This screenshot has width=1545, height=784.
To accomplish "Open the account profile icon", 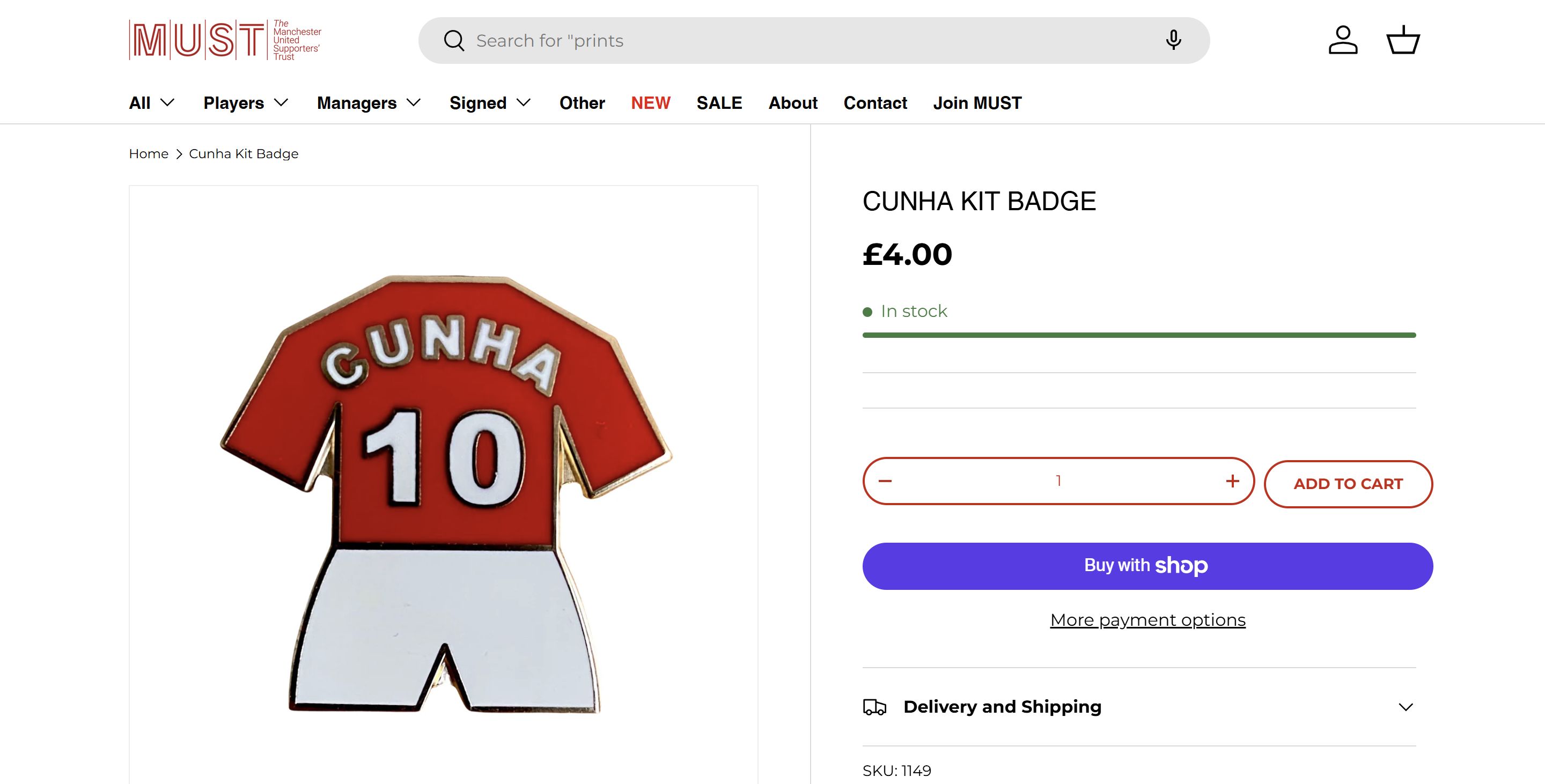I will (x=1343, y=40).
